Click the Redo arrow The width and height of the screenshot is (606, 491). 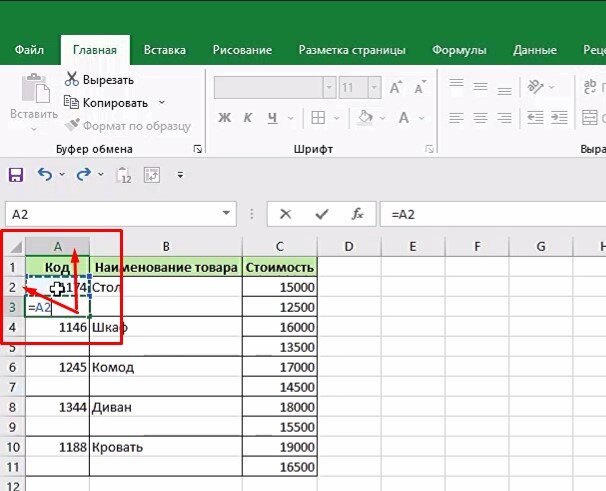[84, 175]
